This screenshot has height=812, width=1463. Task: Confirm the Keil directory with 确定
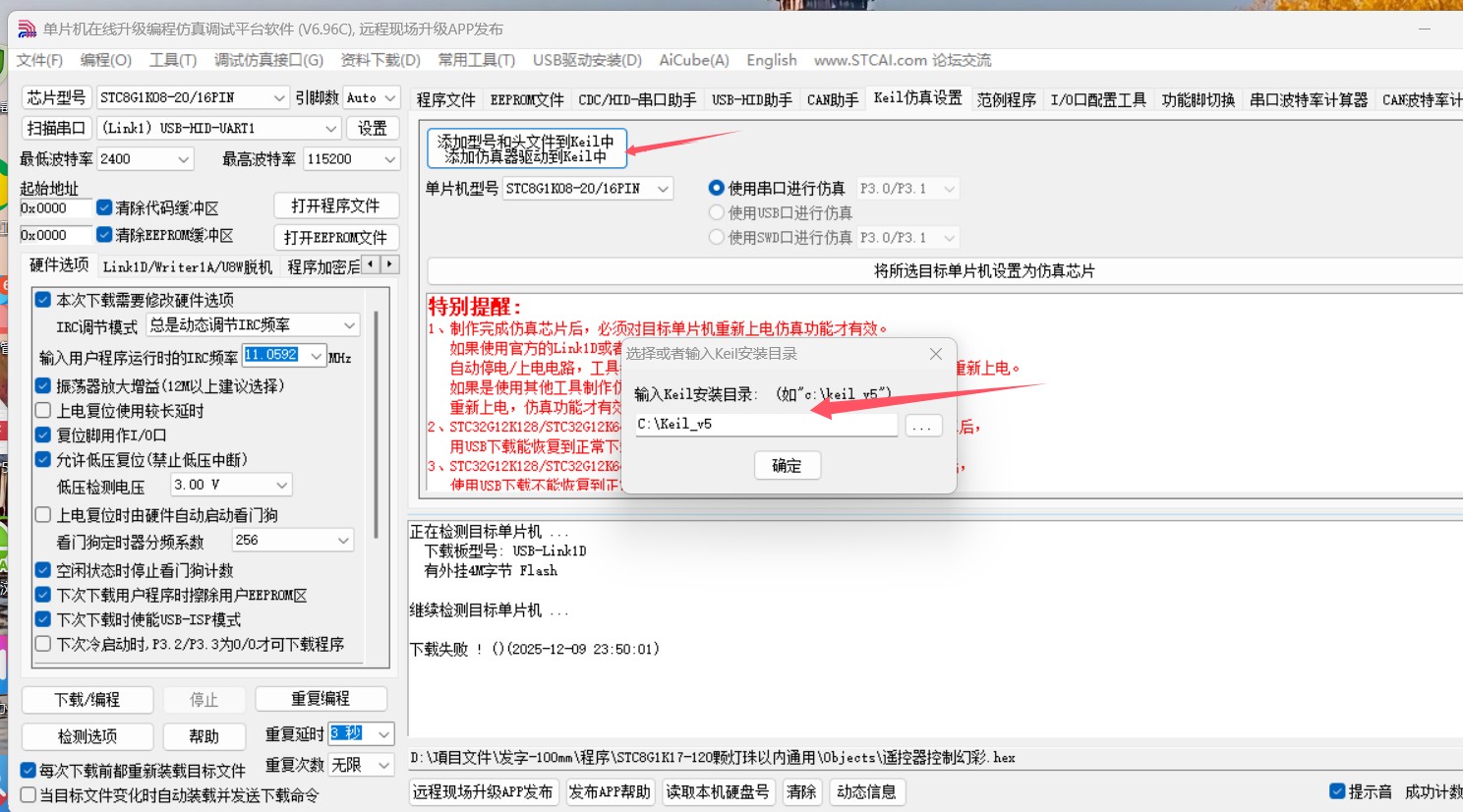point(787,465)
